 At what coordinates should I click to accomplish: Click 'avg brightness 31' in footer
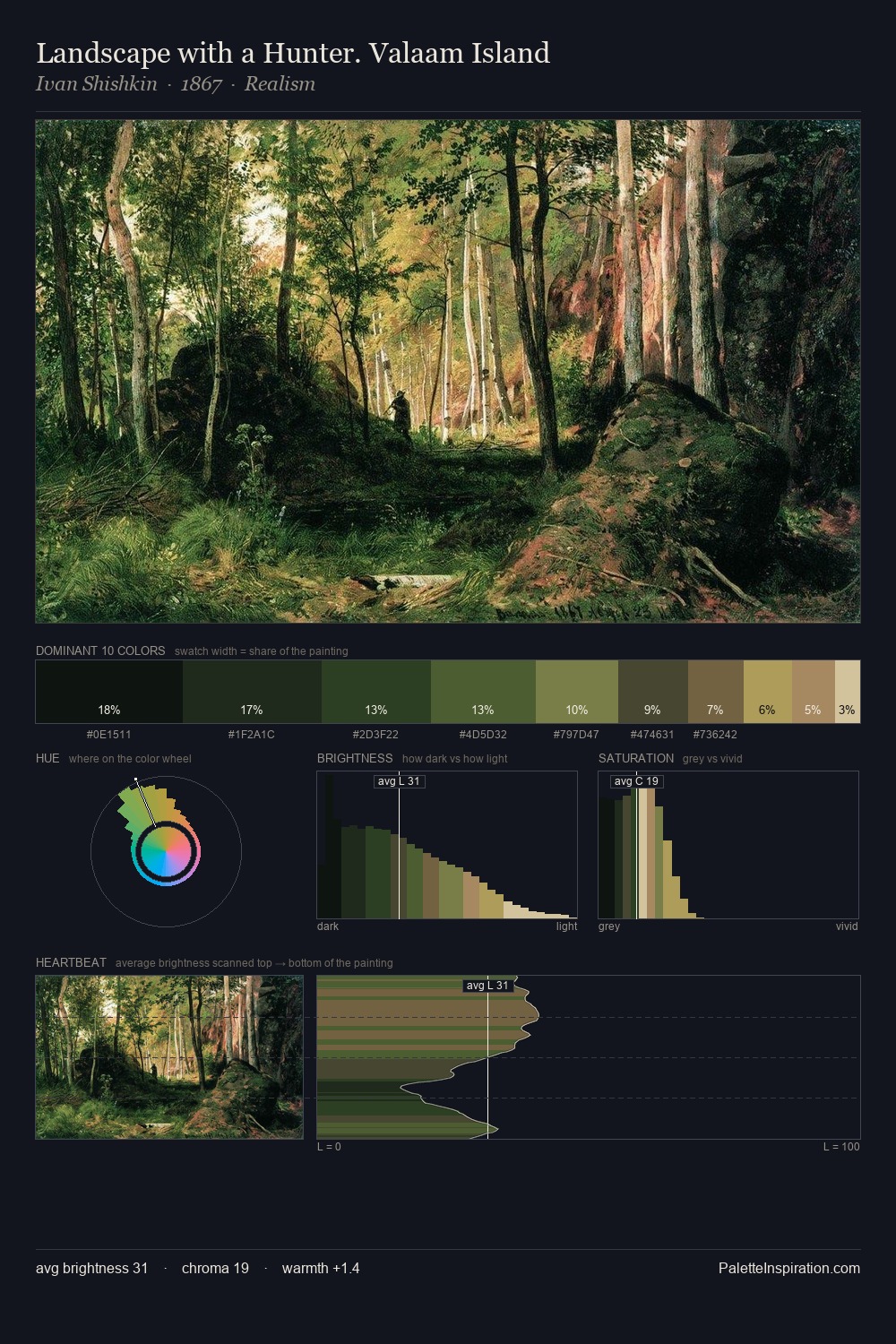(x=92, y=1269)
